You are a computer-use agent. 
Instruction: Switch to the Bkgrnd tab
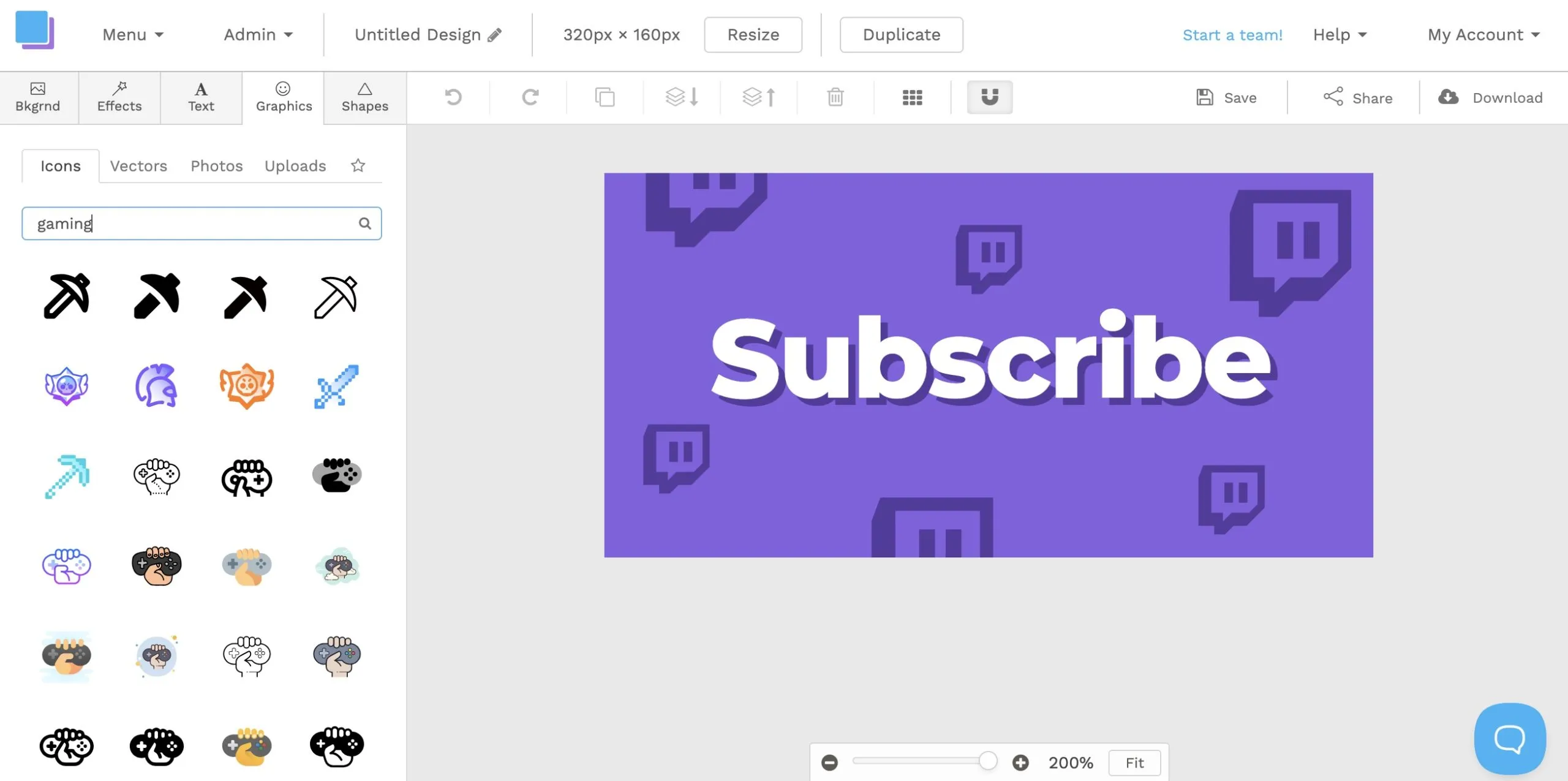click(x=38, y=98)
